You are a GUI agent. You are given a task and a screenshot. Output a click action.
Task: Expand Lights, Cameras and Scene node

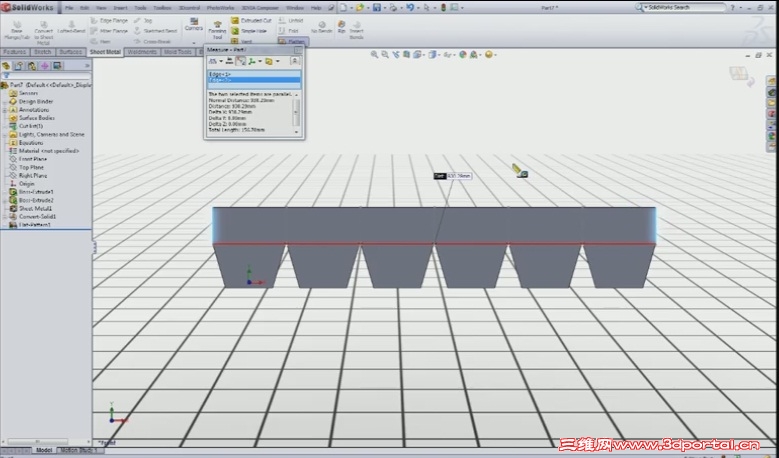[5, 135]
